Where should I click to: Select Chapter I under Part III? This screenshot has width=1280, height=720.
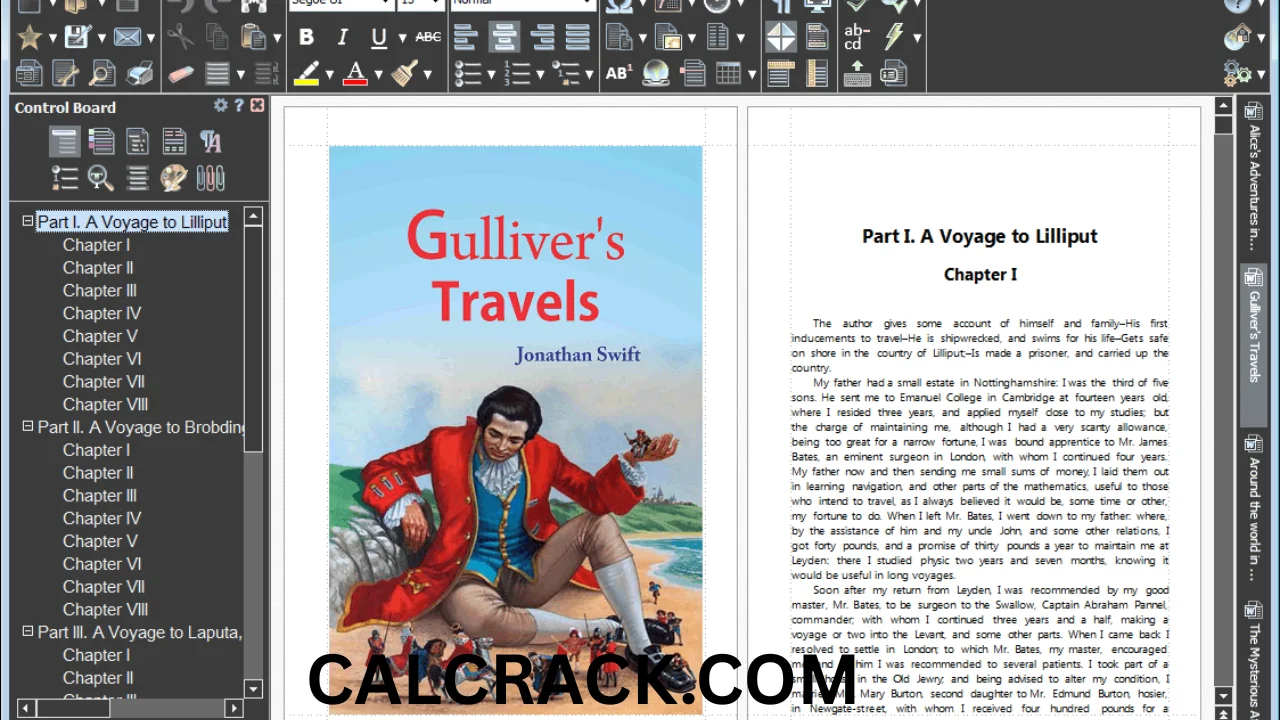96,655
